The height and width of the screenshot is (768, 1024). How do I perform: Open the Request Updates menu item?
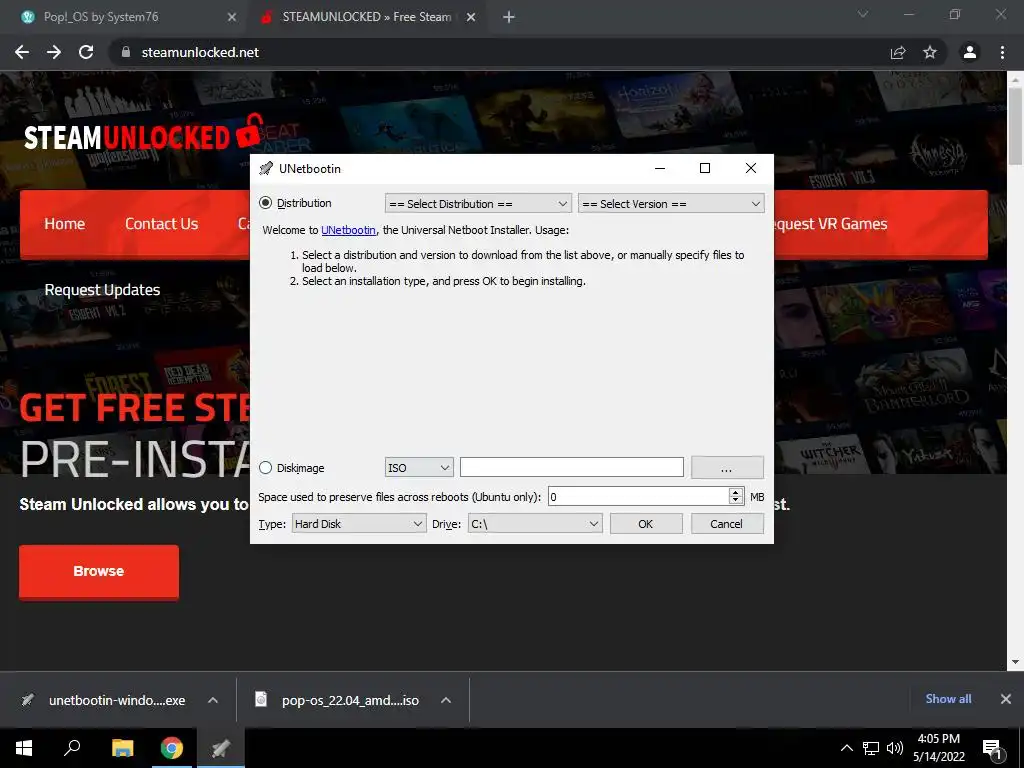tap(103, 289)
